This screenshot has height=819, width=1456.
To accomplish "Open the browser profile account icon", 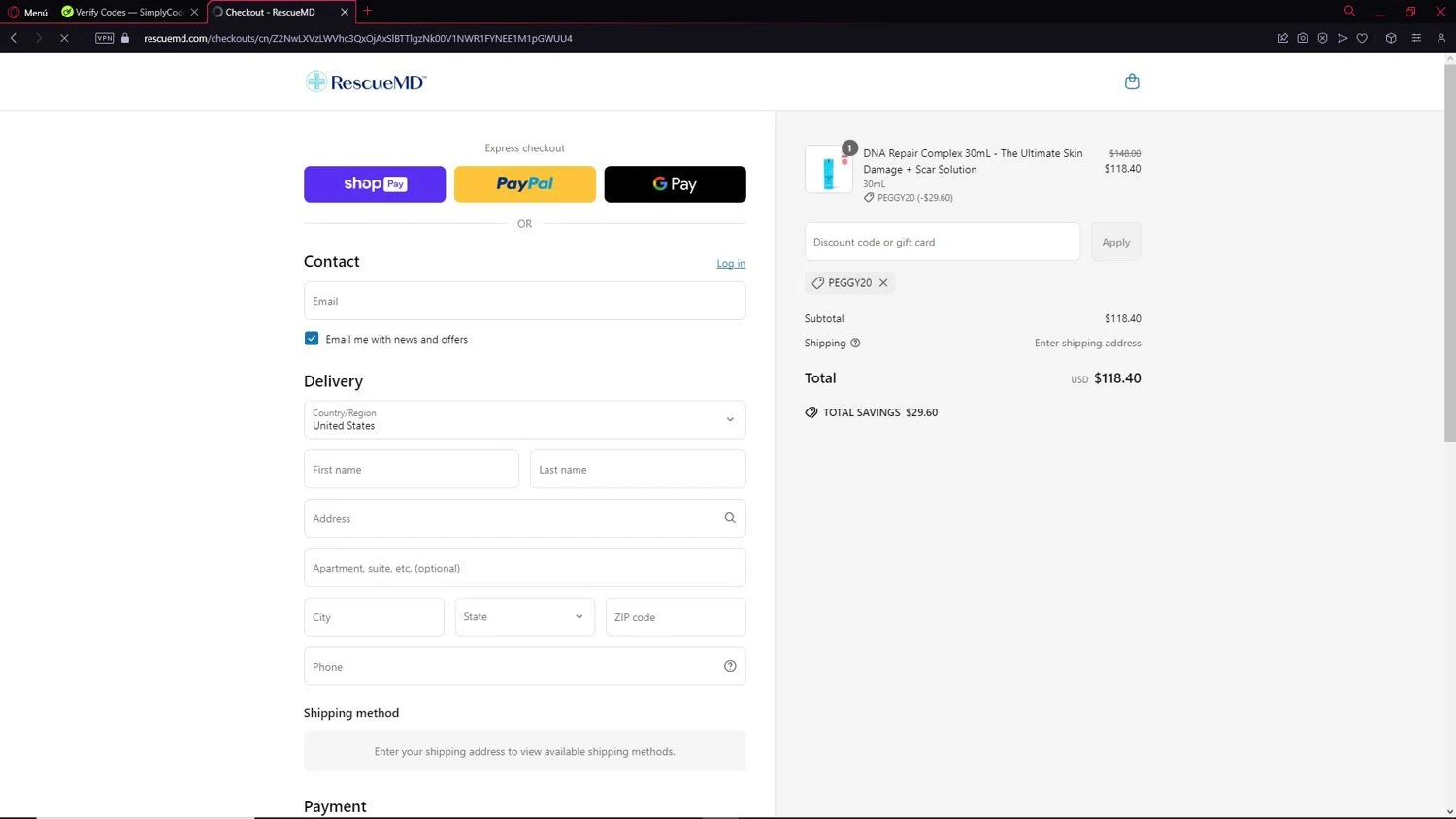I will tap(1441, 38).
